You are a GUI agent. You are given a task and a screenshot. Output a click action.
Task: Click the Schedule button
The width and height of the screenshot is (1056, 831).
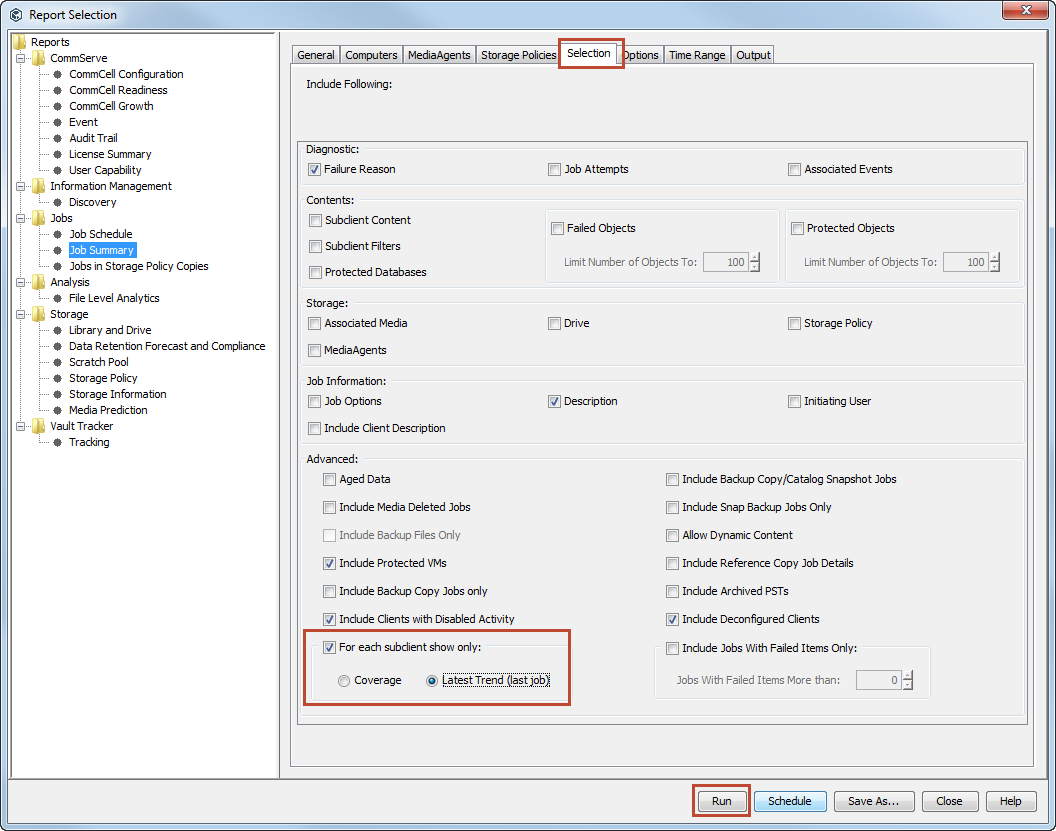point(789,801)
